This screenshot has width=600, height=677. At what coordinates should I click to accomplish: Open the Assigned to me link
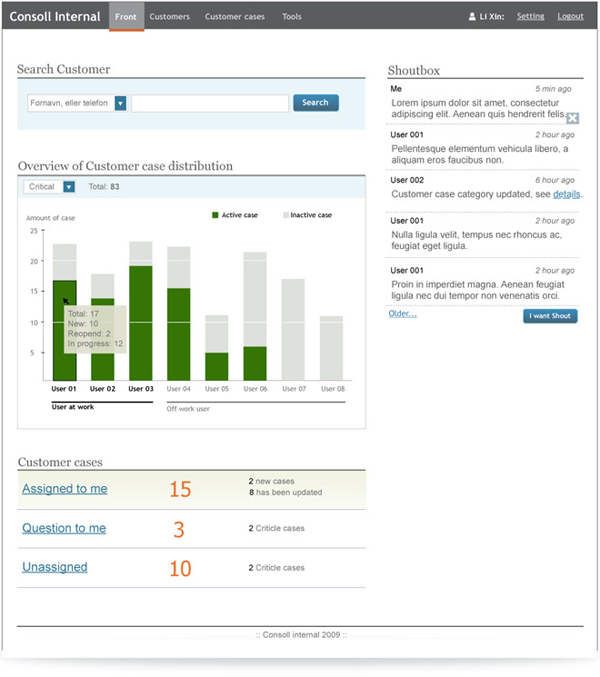click(65, 489)
